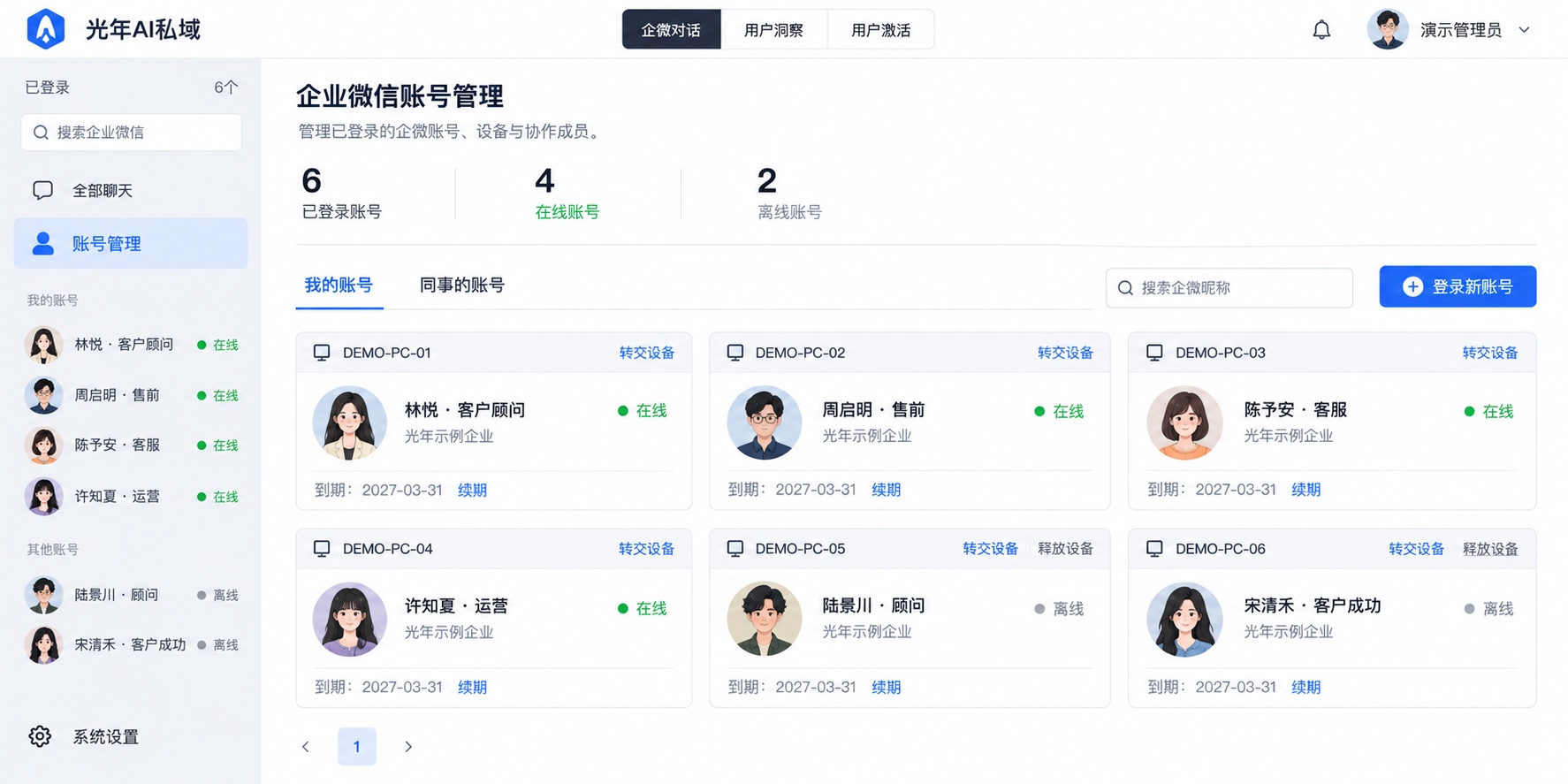Viewport: 1568px width, 784px height.
Task: Open the 全部聊天 chat bubble icon
Action: (42, 190)
